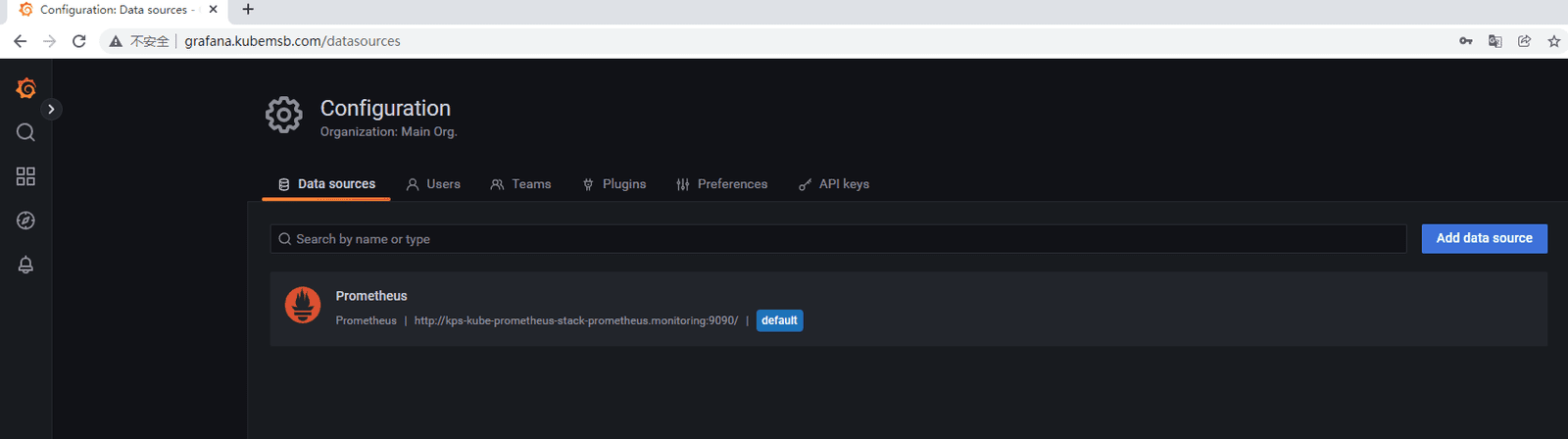This screenshot has height=439, width=1568.
Task: Open the Alerting bell icon
Action: point(26,265)
